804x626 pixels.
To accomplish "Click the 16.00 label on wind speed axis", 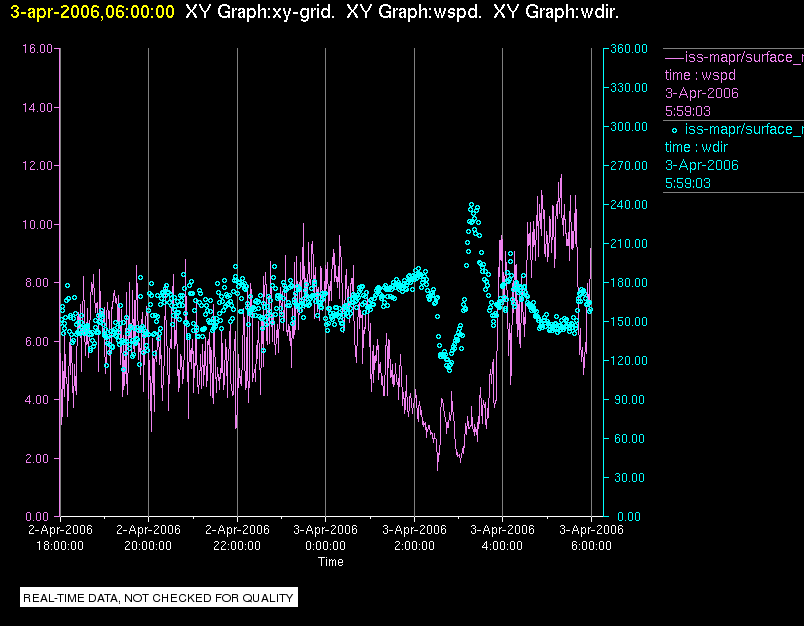I will pos(37,49).
